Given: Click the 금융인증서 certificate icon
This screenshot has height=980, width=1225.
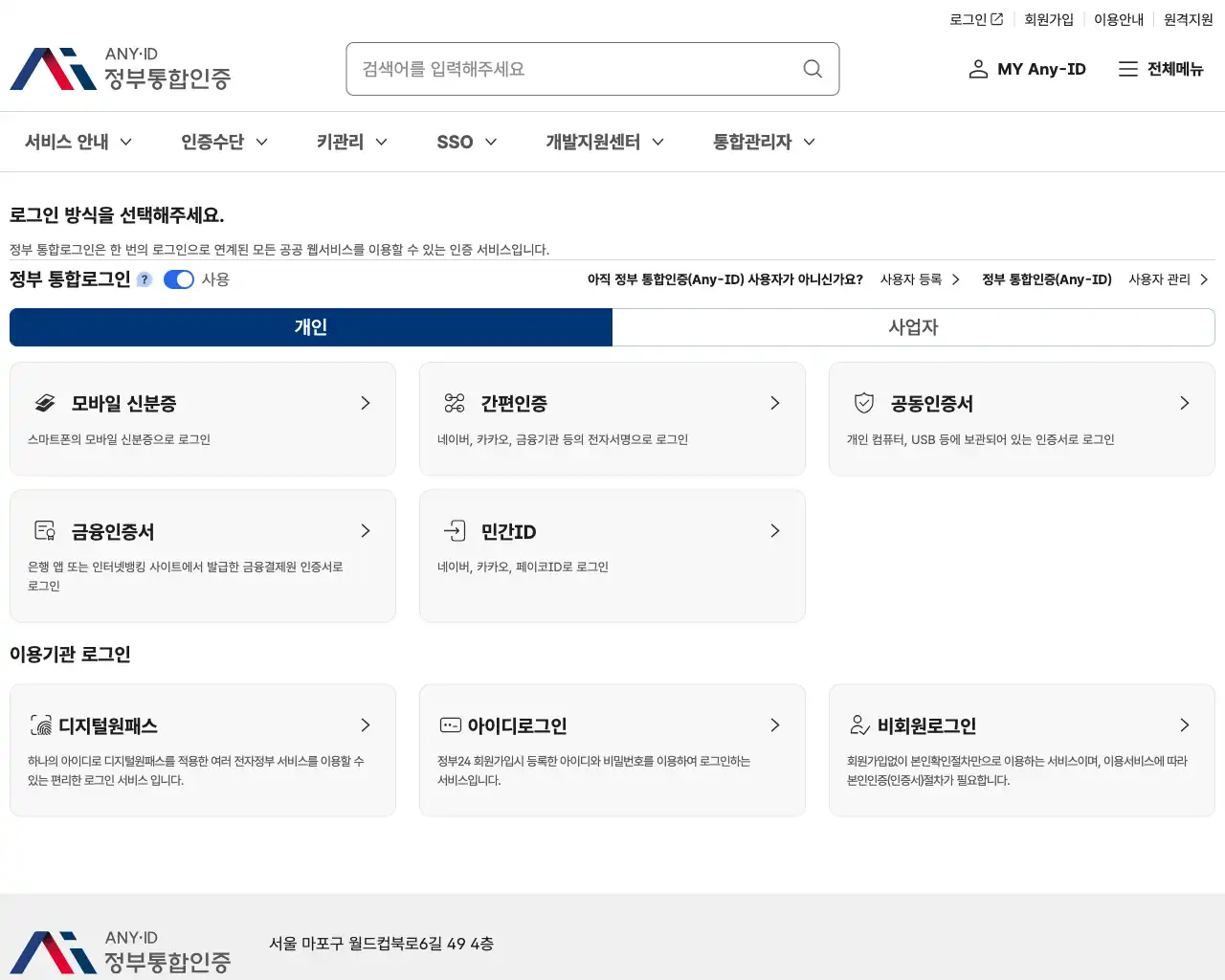Looking at the screenshot, I should coord(45,531).
